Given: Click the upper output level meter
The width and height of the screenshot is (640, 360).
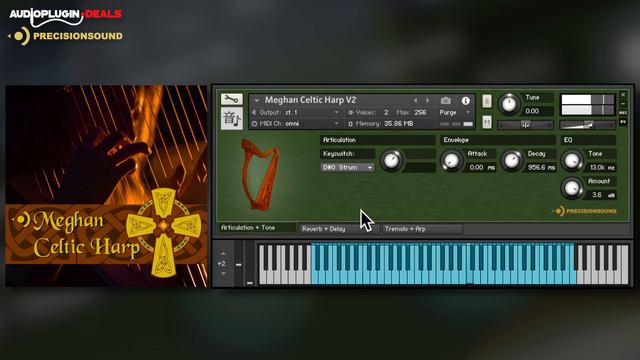Looking at the screenshot, I should [587, 100].
